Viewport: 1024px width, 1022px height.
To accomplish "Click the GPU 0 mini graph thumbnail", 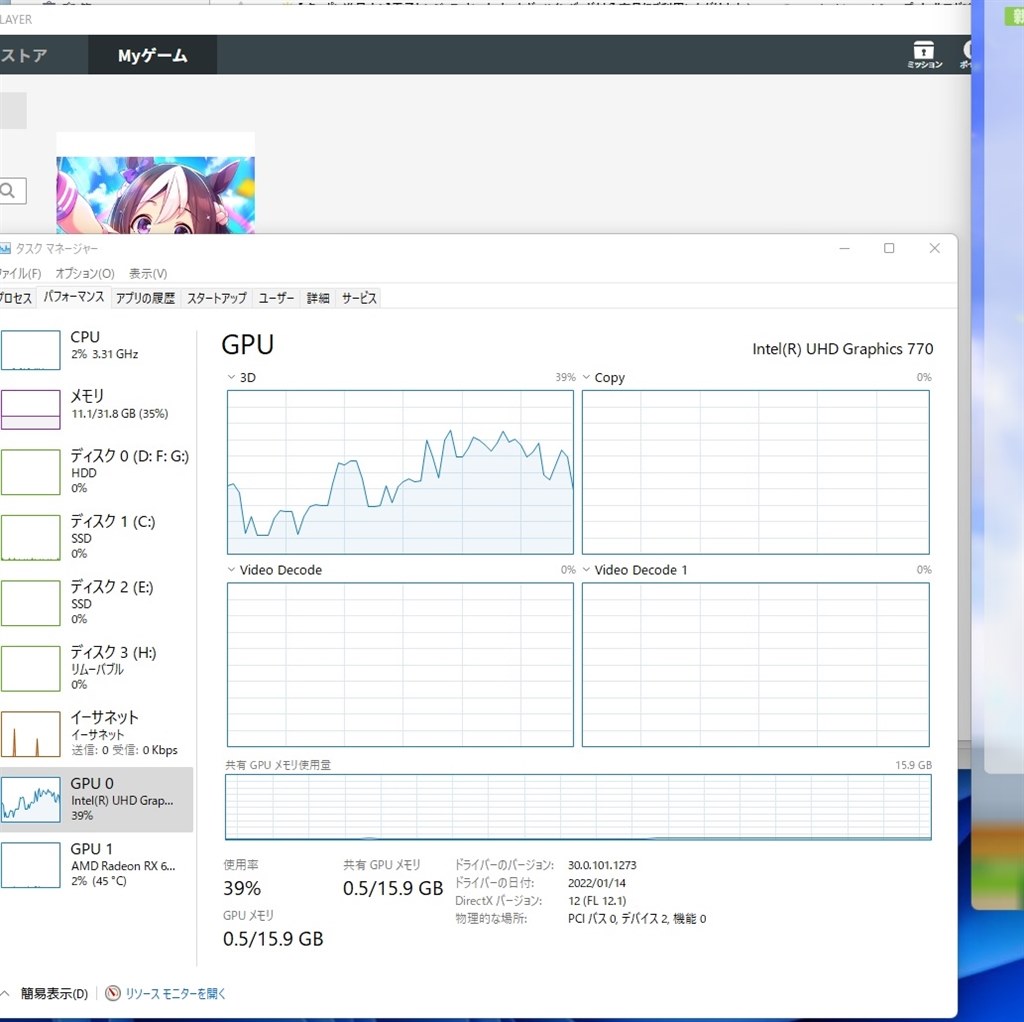I will coord(30,800).
